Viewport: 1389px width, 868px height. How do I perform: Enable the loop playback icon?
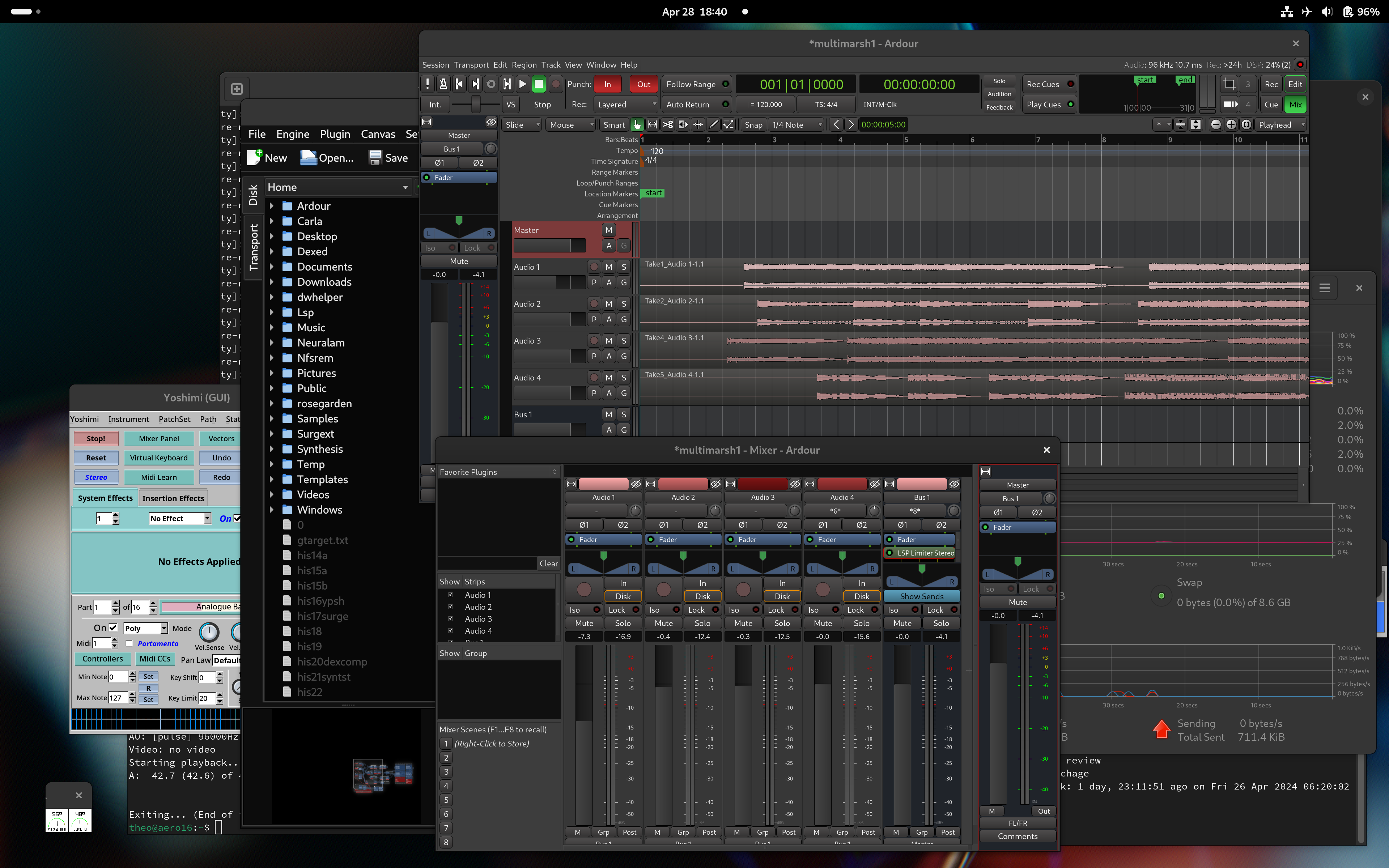click(x=491, y=84)
